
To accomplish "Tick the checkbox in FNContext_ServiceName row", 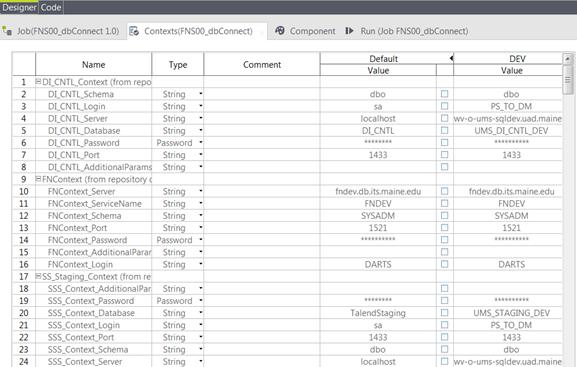I will click(x=445, y=203).
